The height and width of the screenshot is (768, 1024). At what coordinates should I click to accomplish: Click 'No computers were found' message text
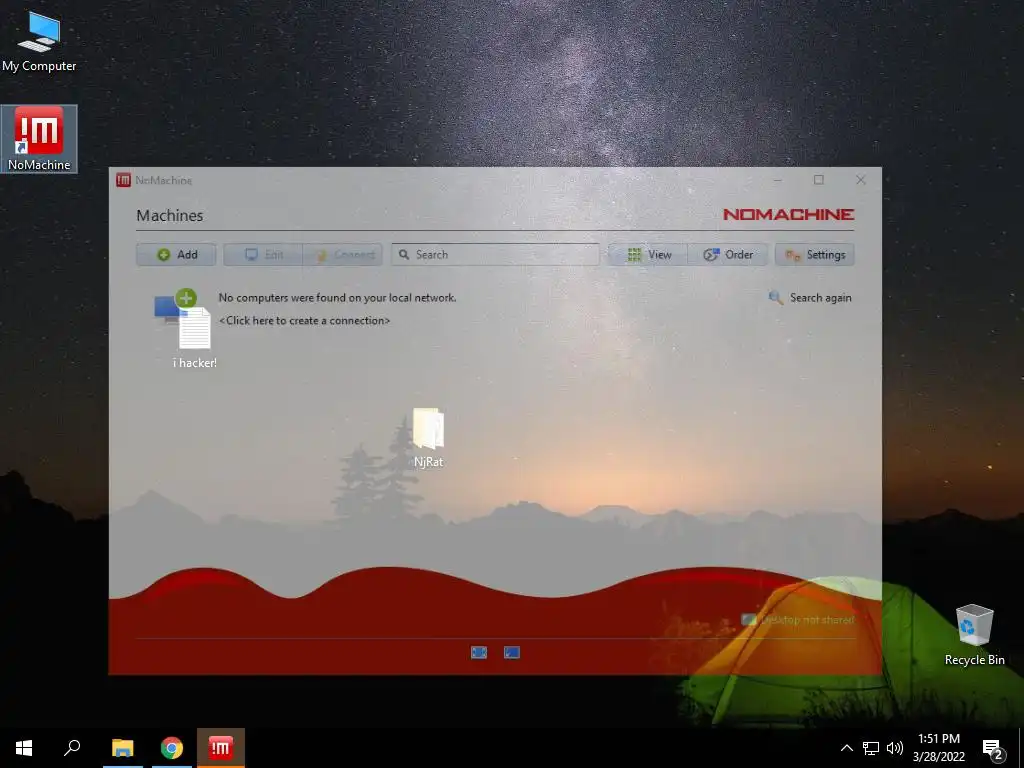point(338,298)
